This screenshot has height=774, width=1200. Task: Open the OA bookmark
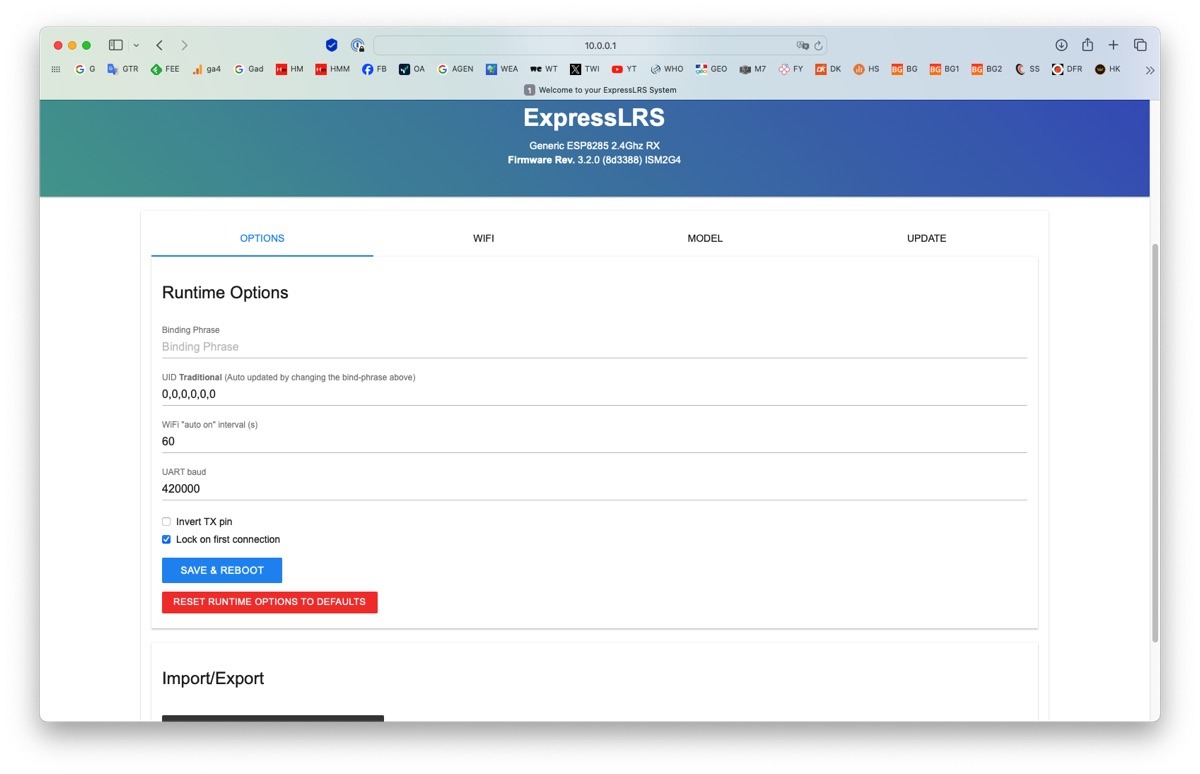(x=412, y=69)
